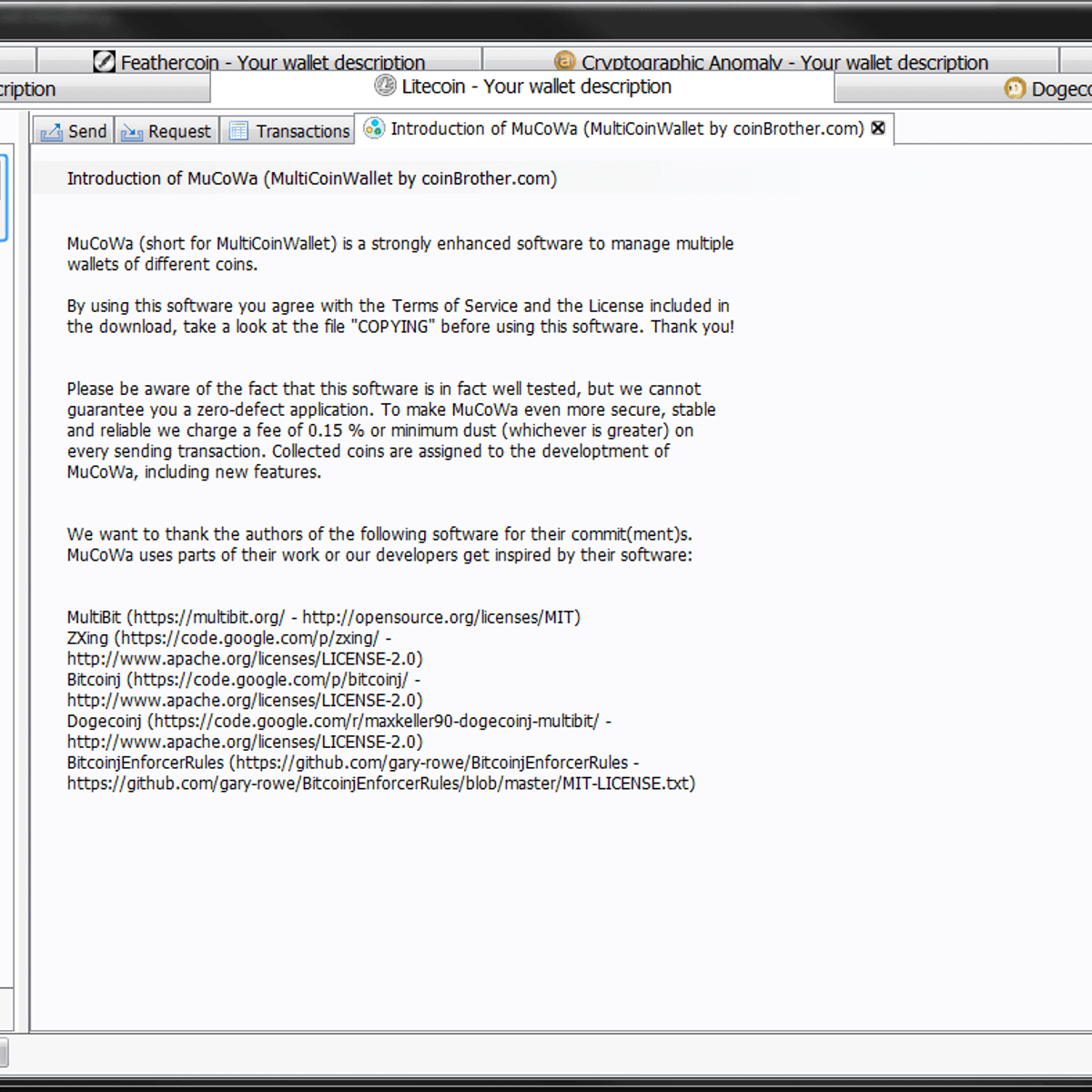Click the Feathercoin feather icon
This screenshot has height=1092, width=1092.
pyautogui.click(x=105, y=62)
